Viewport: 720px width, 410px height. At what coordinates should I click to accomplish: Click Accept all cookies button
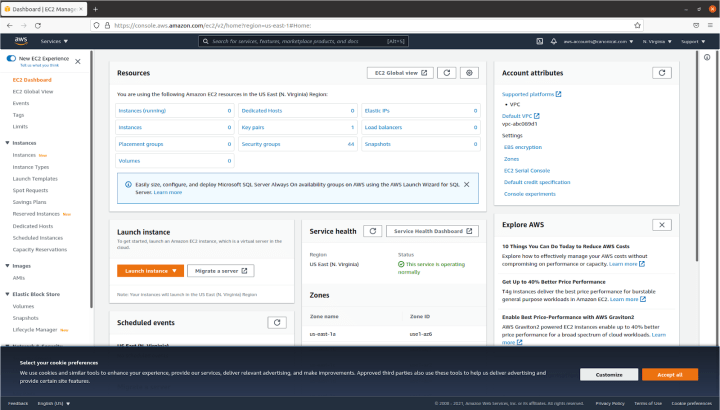[670, 375]
